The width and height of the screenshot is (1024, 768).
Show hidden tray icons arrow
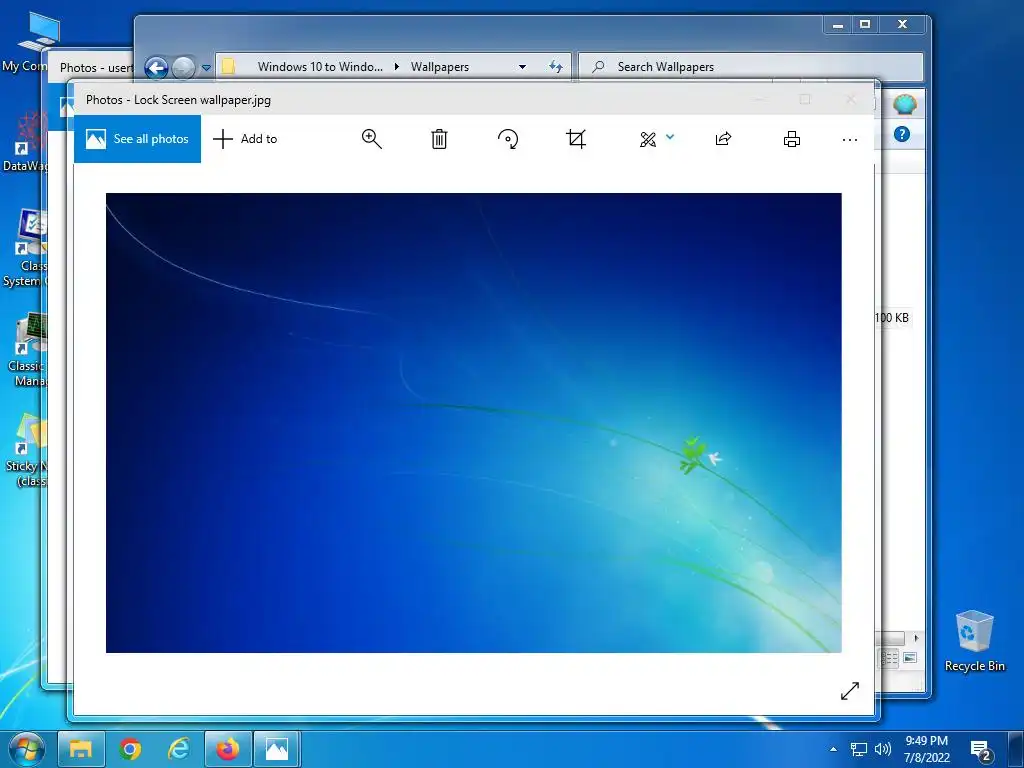(833, 749)
